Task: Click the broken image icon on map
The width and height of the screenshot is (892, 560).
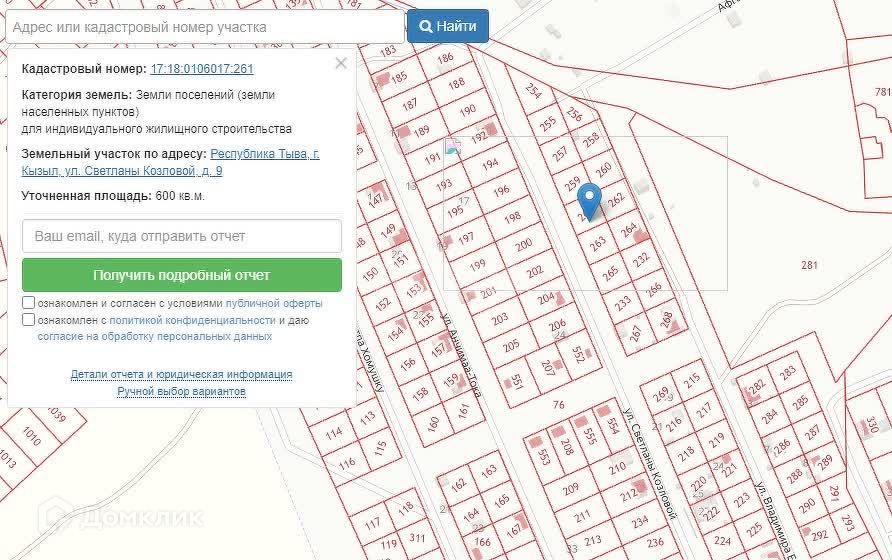Action: (x=452, y=147)
